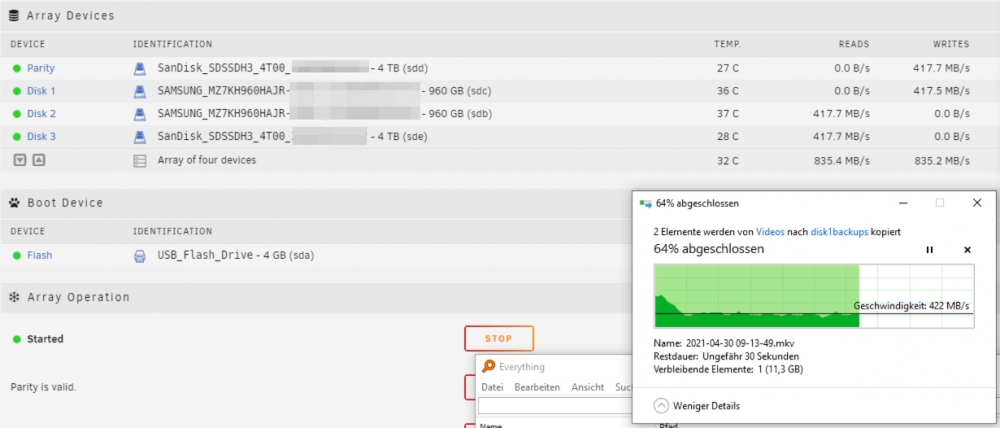The height and width of the screenshot is (428, 1000).
Task: Minimize the copy dialog window
Action: pyautogui.click(x=903, y=203)
